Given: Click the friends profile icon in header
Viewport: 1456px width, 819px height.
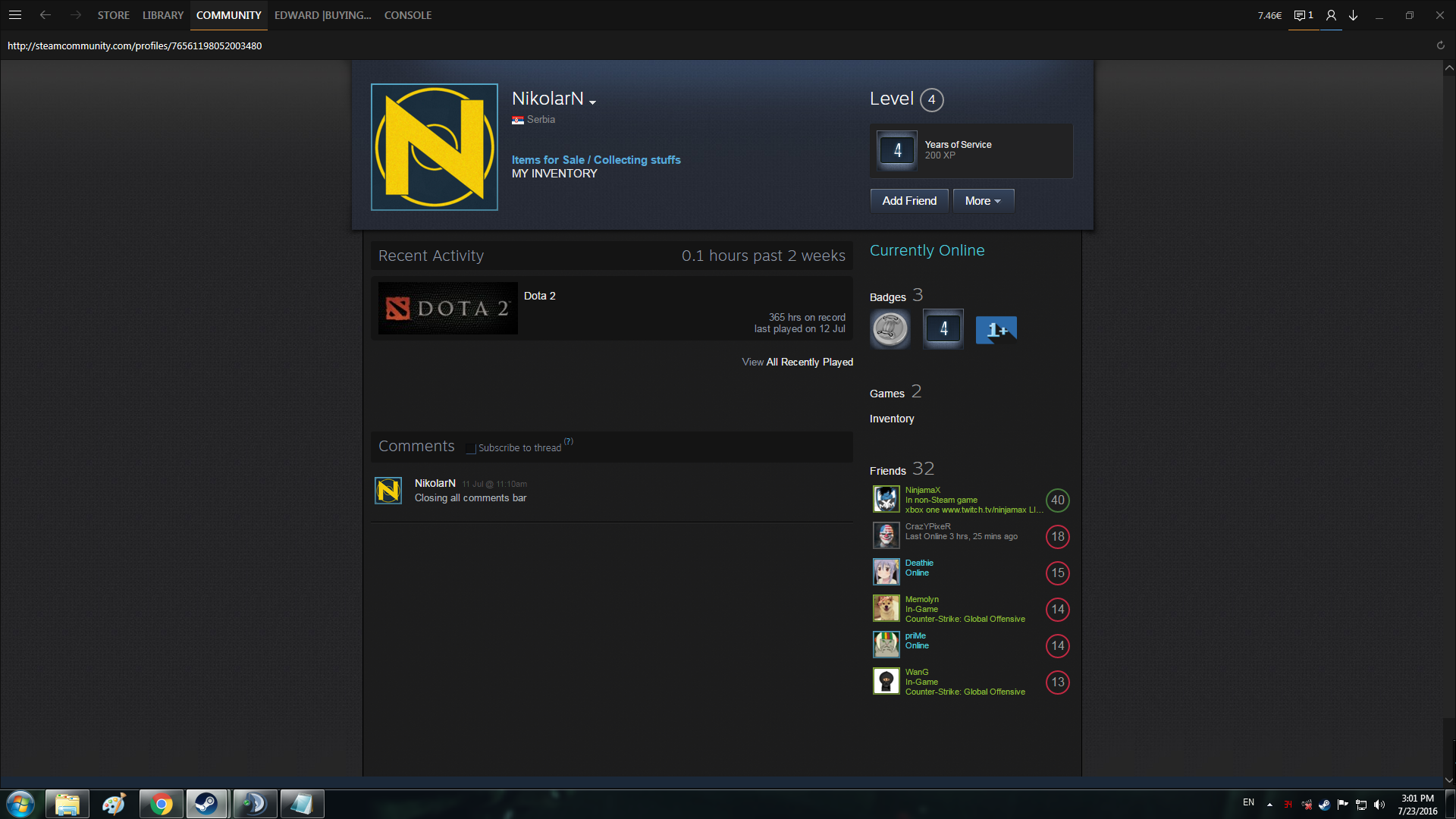Looking at the screenshot, I should click(1331, 15).
